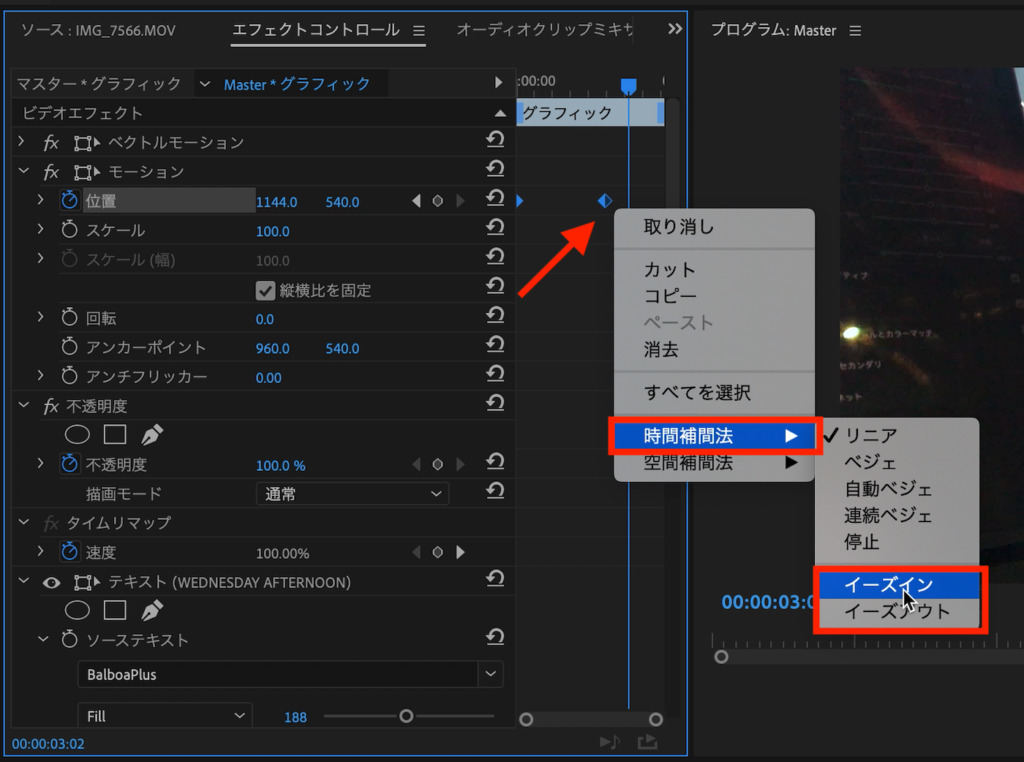
Task: Collapse 不透明度 effect group
Action: coord(24,405)
